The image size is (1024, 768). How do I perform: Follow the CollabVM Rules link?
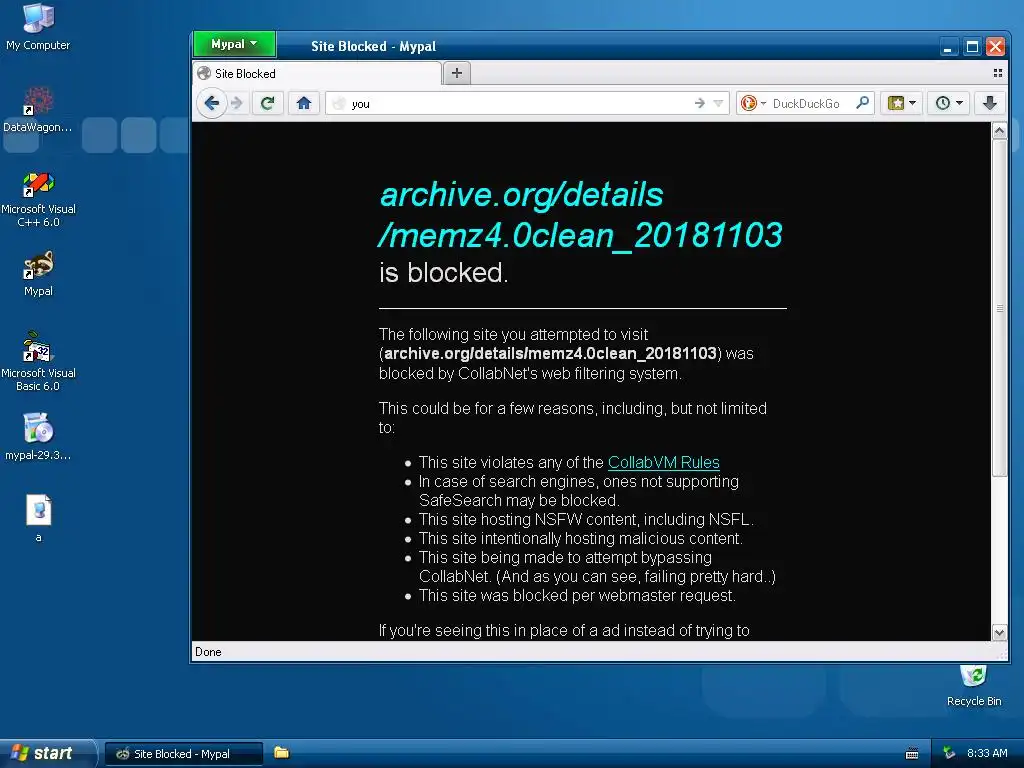(x=664, y=462)
